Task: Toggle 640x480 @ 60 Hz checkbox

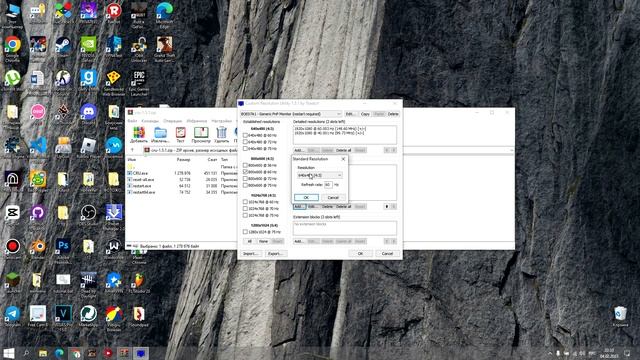Action: [x=245, y=135]
